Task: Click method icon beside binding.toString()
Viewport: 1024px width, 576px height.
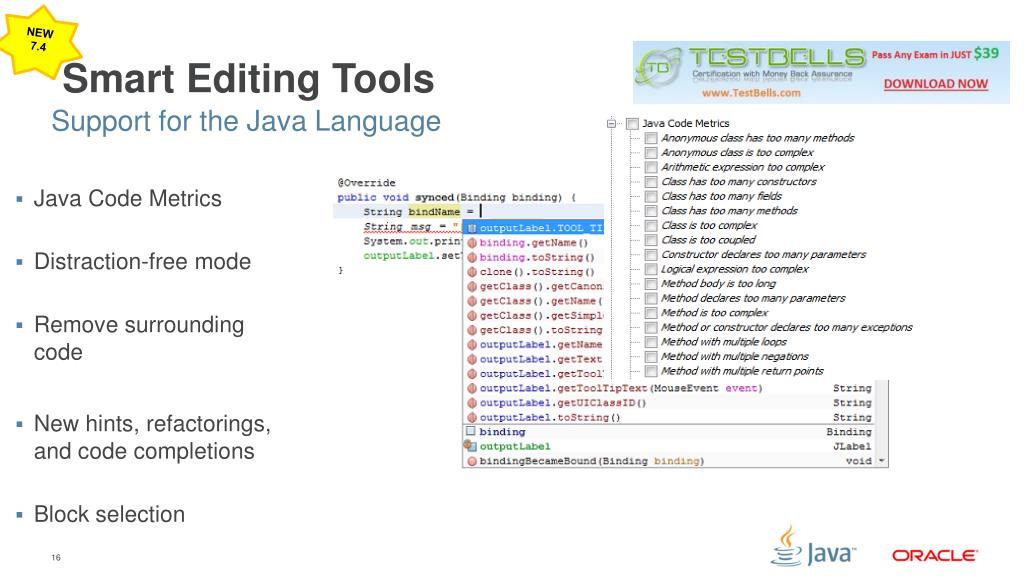Action: (472, 257)
